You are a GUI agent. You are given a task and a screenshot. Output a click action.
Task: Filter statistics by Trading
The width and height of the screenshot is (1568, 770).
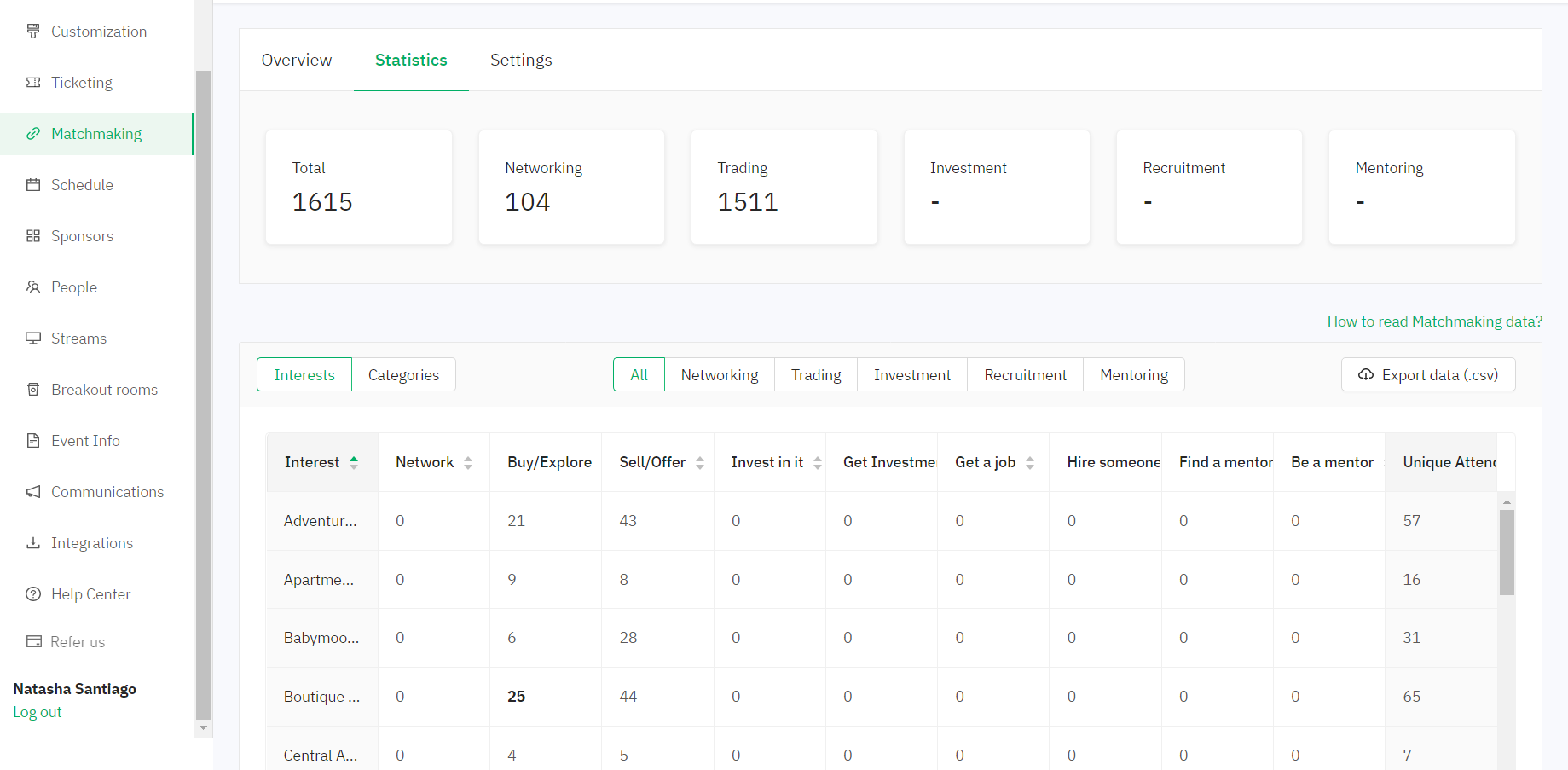point(816,375)
